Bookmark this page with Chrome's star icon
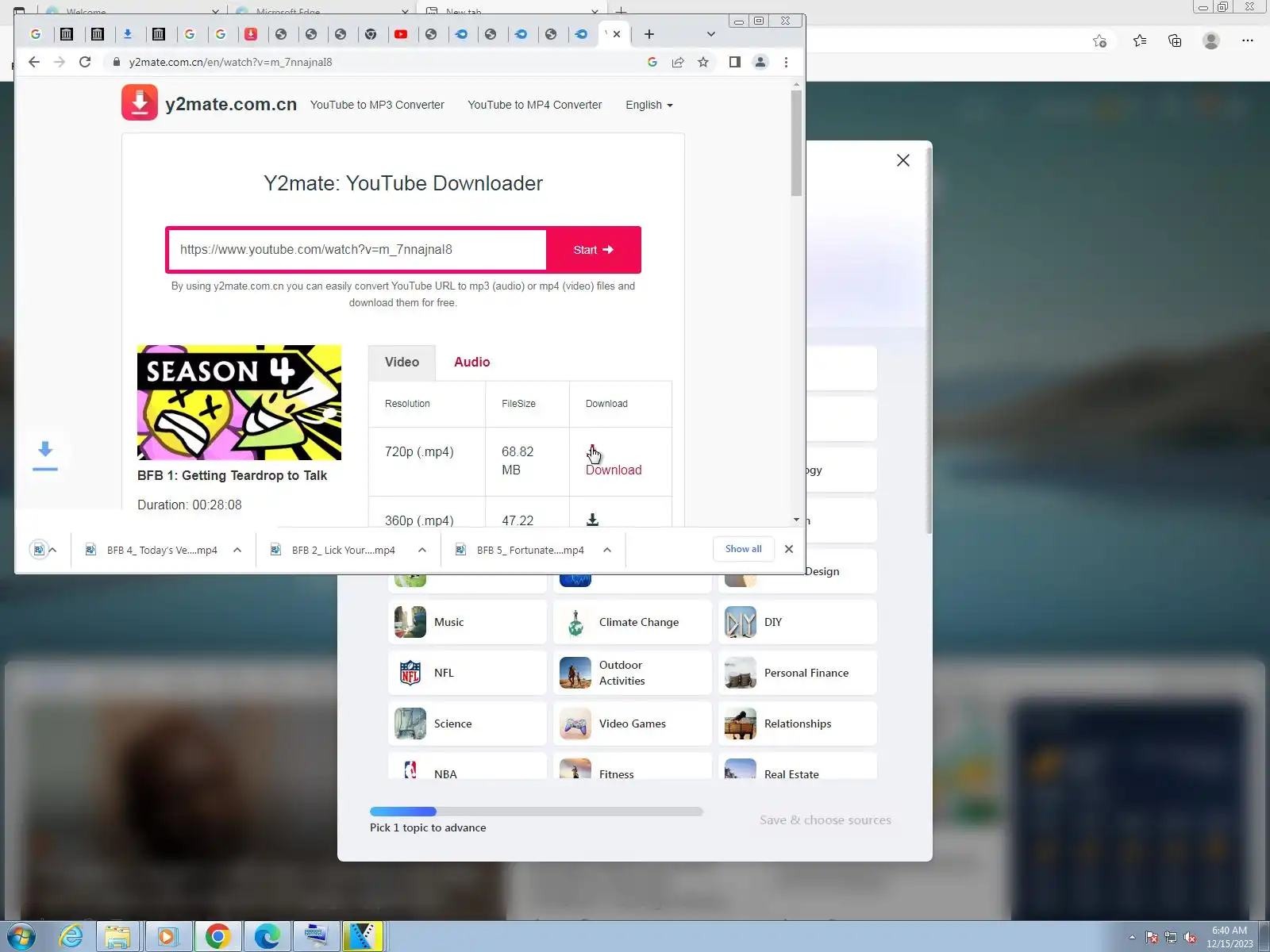 (703, 62)
